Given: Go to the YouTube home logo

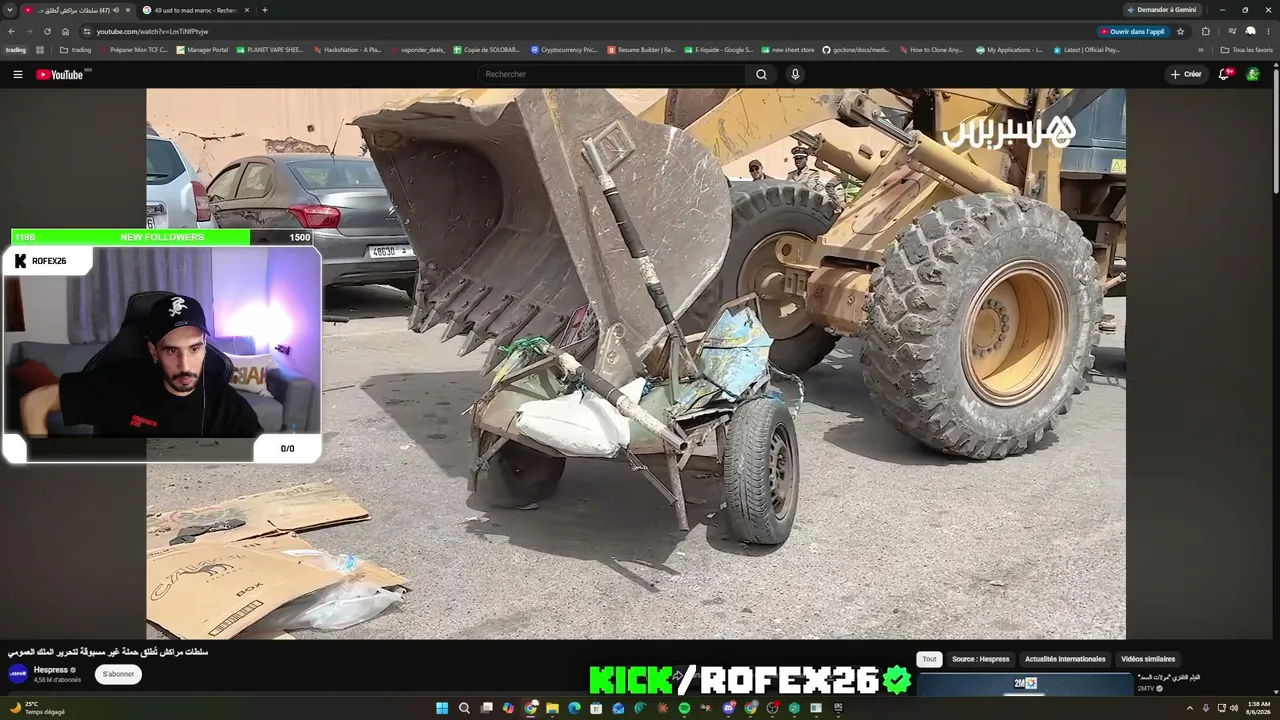Looking at the screenshot, I should point(60,74).
